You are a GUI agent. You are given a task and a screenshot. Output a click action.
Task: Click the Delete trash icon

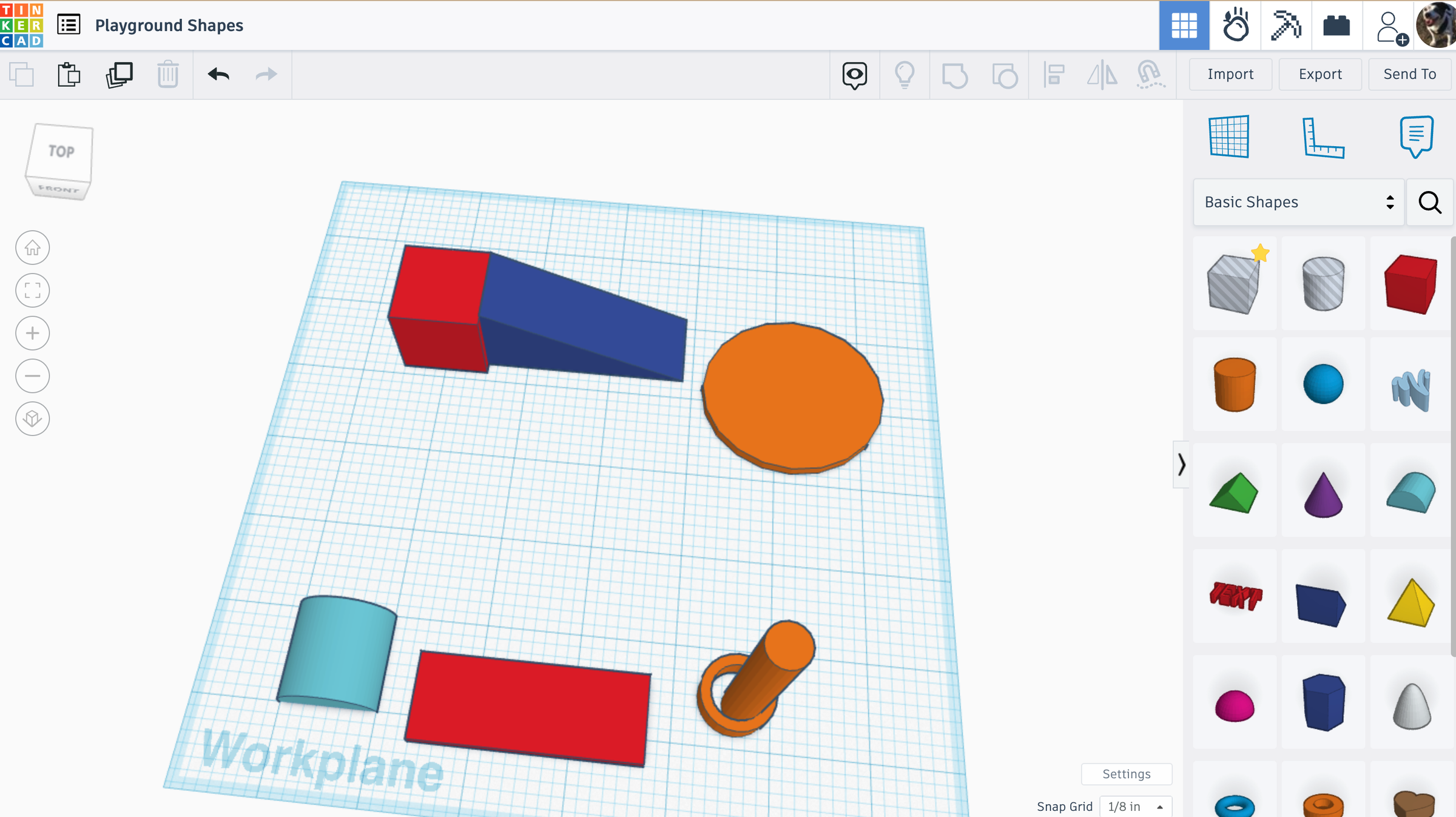tap(168, 74)
